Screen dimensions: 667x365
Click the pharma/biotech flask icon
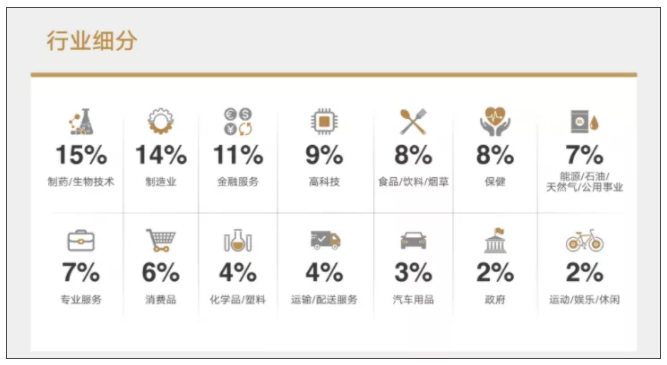(x=81, y=122)
